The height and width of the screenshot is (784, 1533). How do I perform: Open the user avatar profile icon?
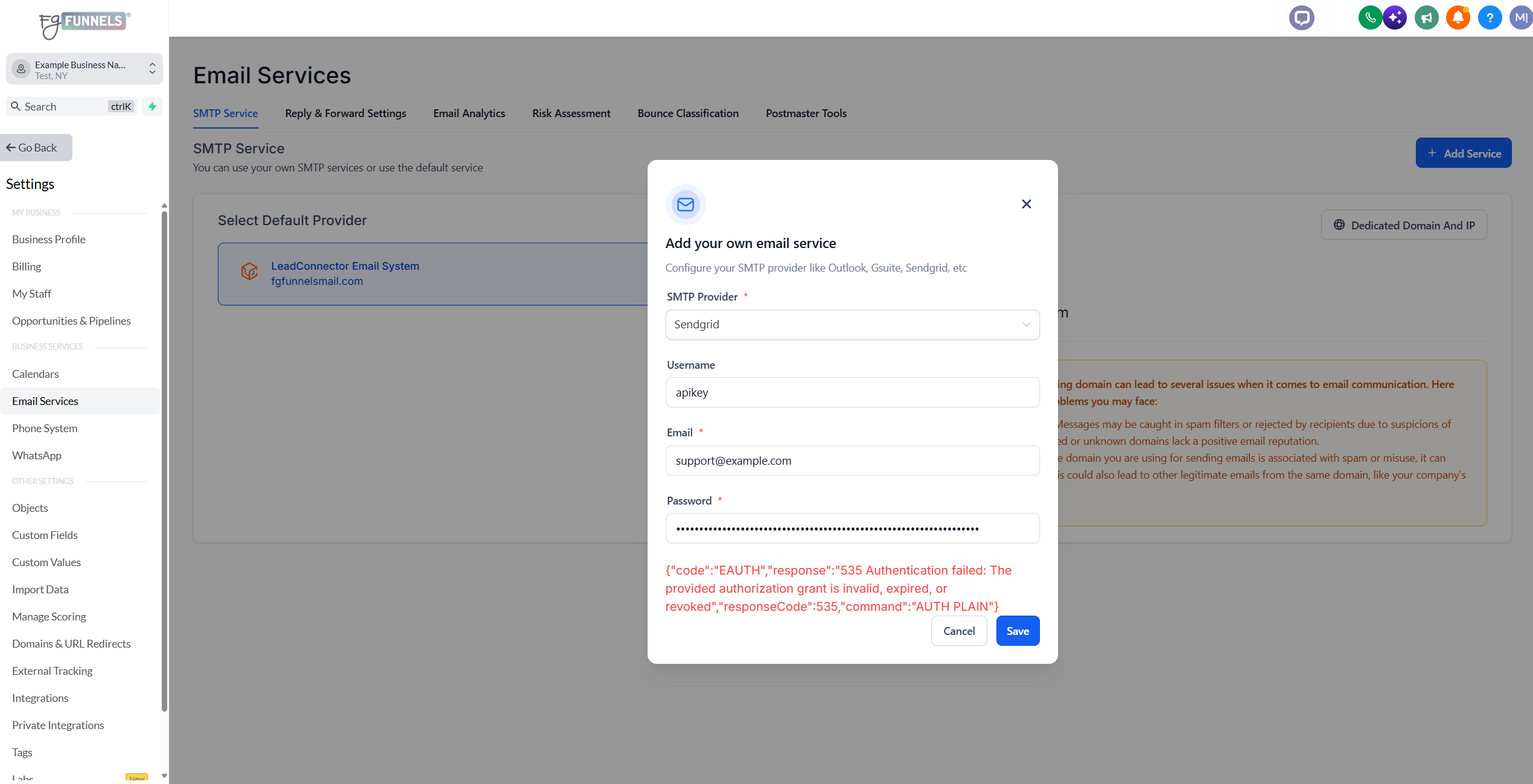[x=1521, y=18]
